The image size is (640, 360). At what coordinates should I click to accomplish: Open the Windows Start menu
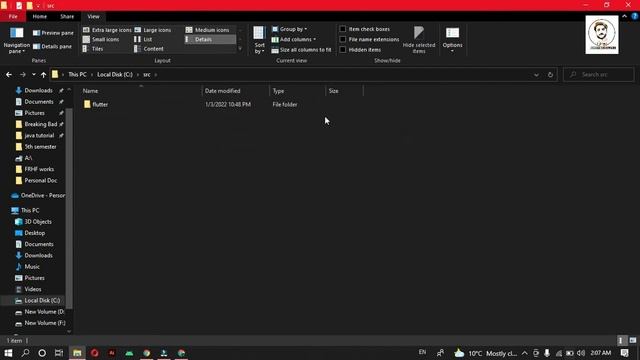[8, 353]
